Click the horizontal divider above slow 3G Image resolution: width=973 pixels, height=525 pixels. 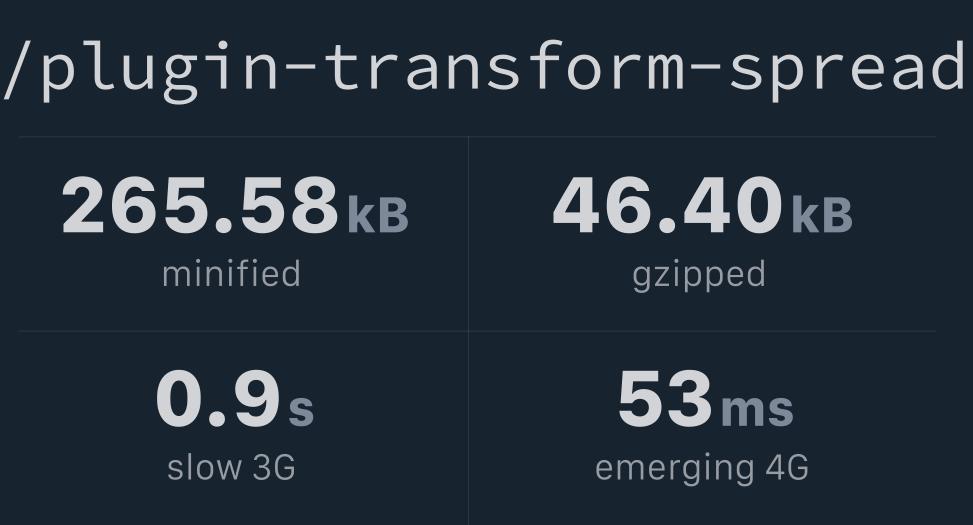tap(243, 331)
